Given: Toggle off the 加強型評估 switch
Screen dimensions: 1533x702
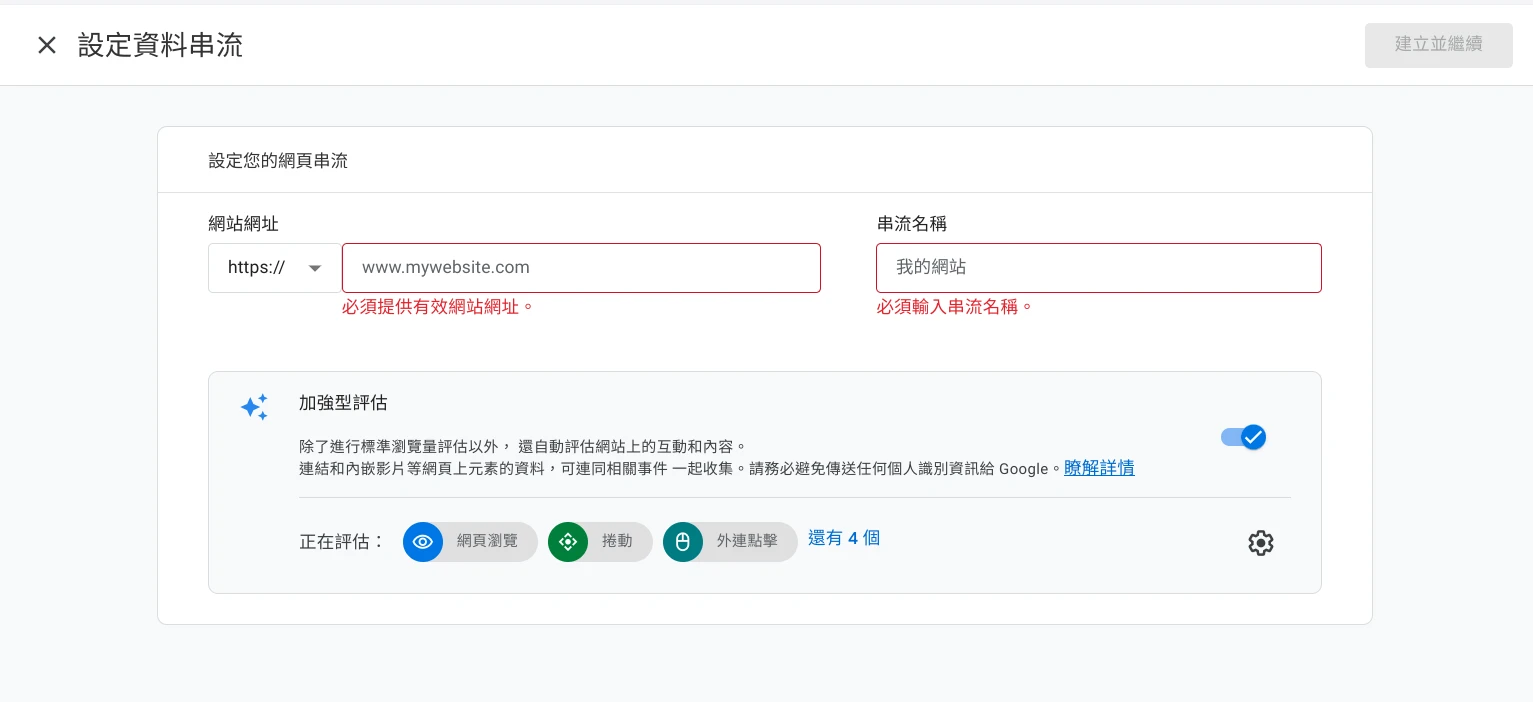Looking at the screenshot, I should [x=1243, y=437].
